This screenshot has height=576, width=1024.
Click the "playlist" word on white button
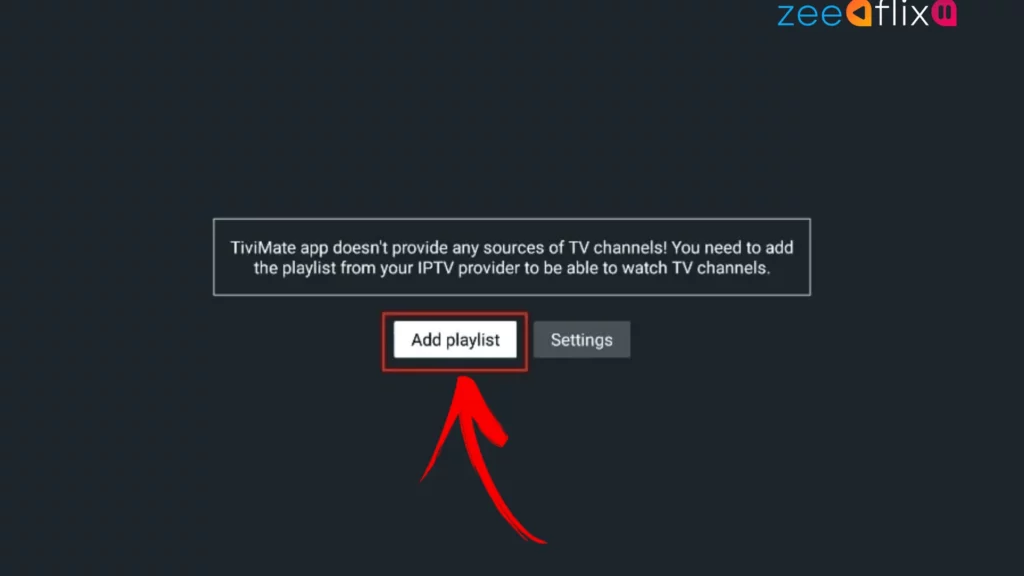tap(473, 341)
